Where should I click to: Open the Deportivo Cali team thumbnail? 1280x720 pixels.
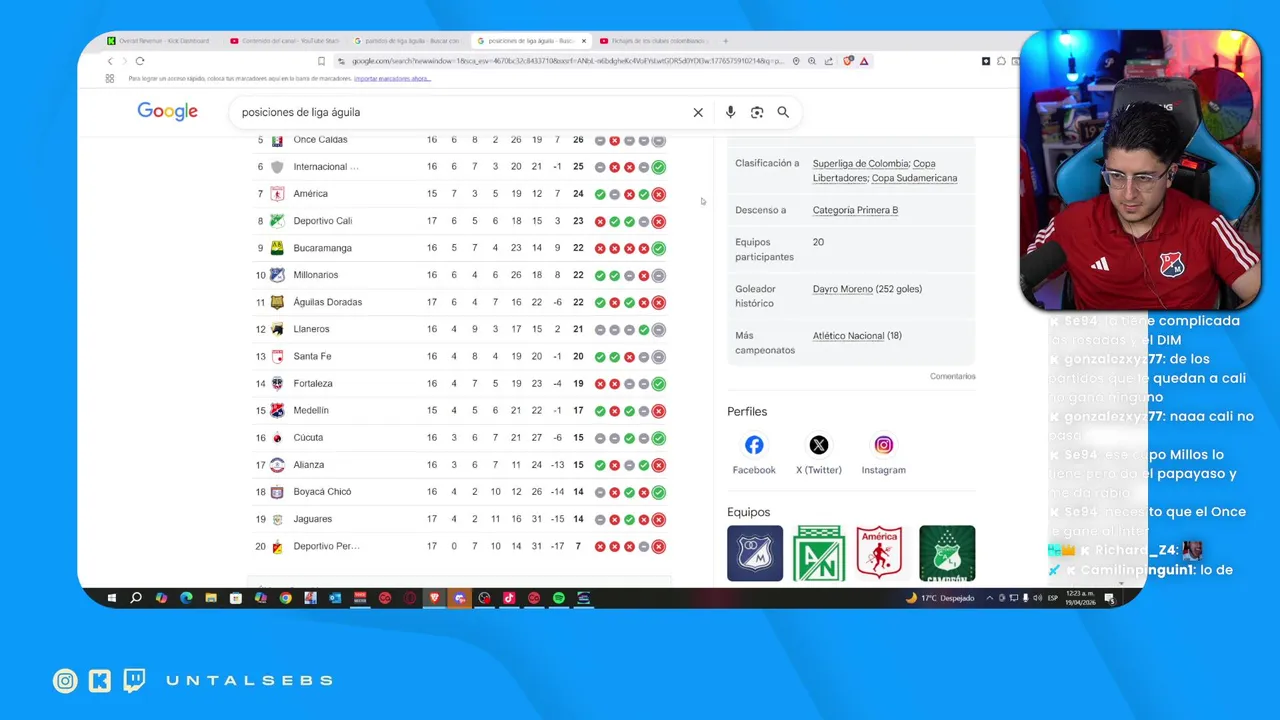(x=947, y=553)
